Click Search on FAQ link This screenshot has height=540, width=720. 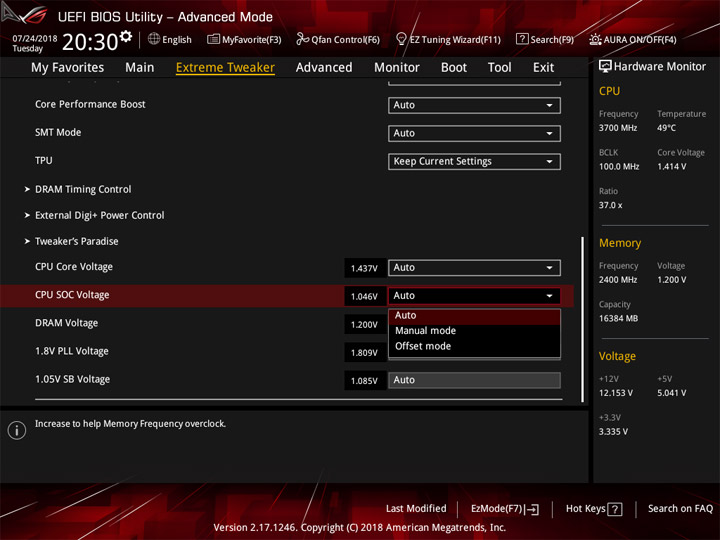(x=680, y=508)
